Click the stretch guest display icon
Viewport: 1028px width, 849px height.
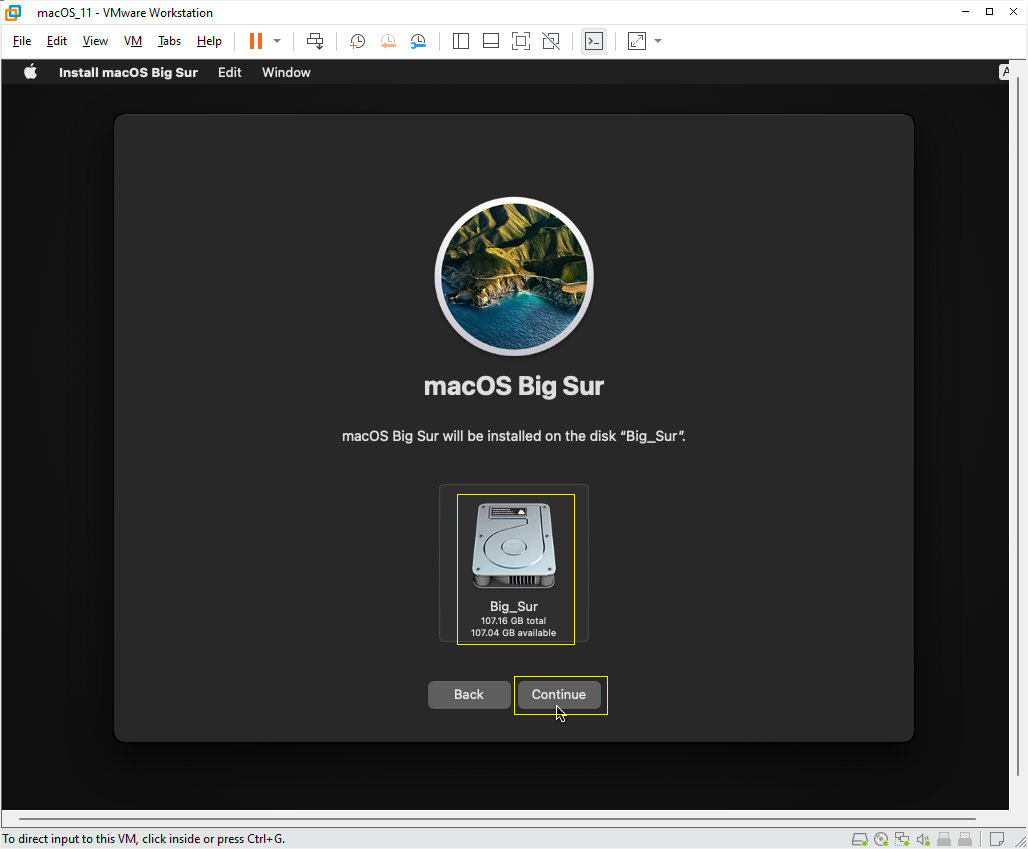(637, 41)
